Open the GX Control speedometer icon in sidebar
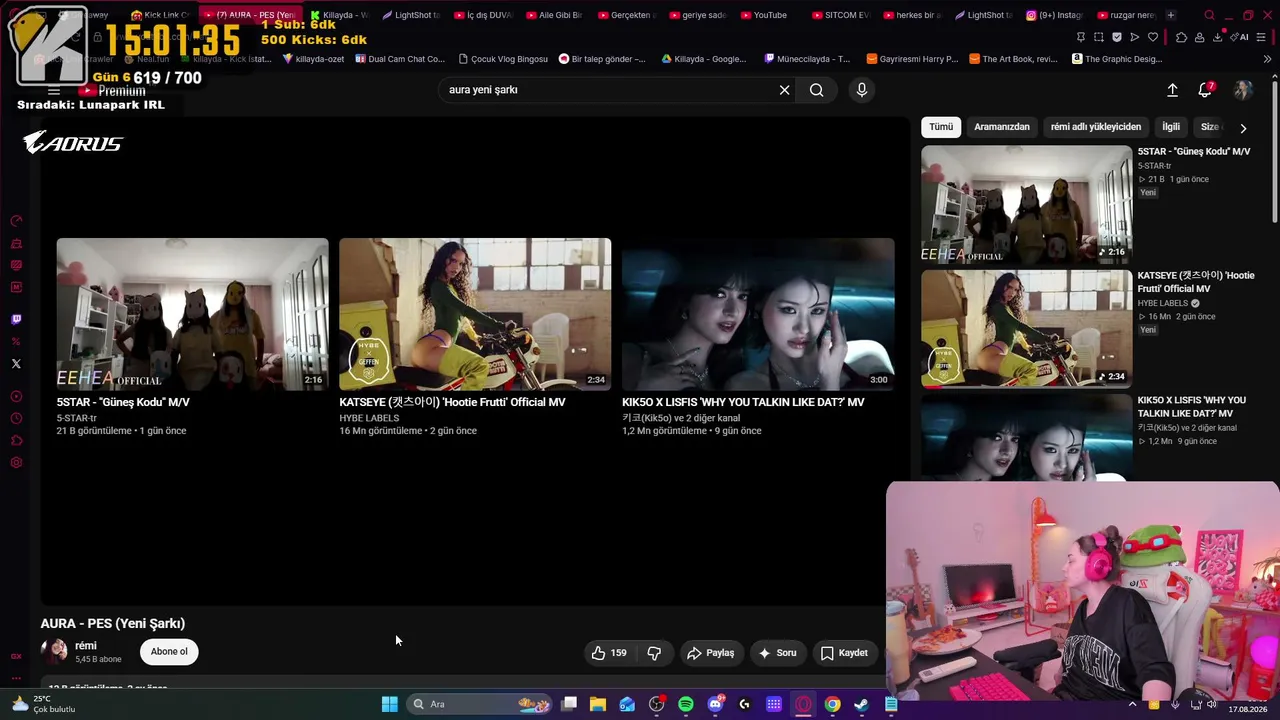The width and height of the screenshot is (1280, 720). click(x=16, y=221)
